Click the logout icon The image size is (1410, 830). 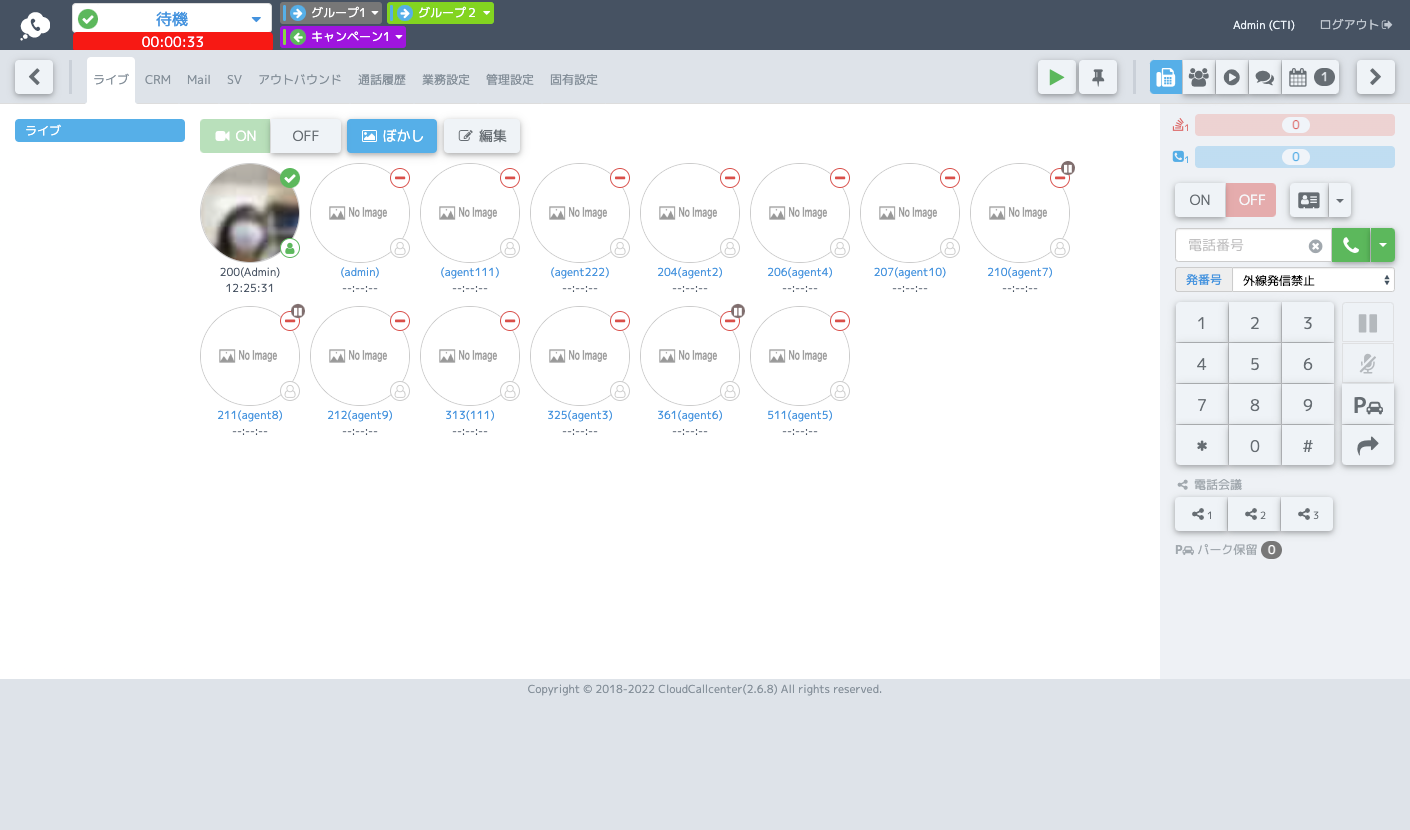1387,25
